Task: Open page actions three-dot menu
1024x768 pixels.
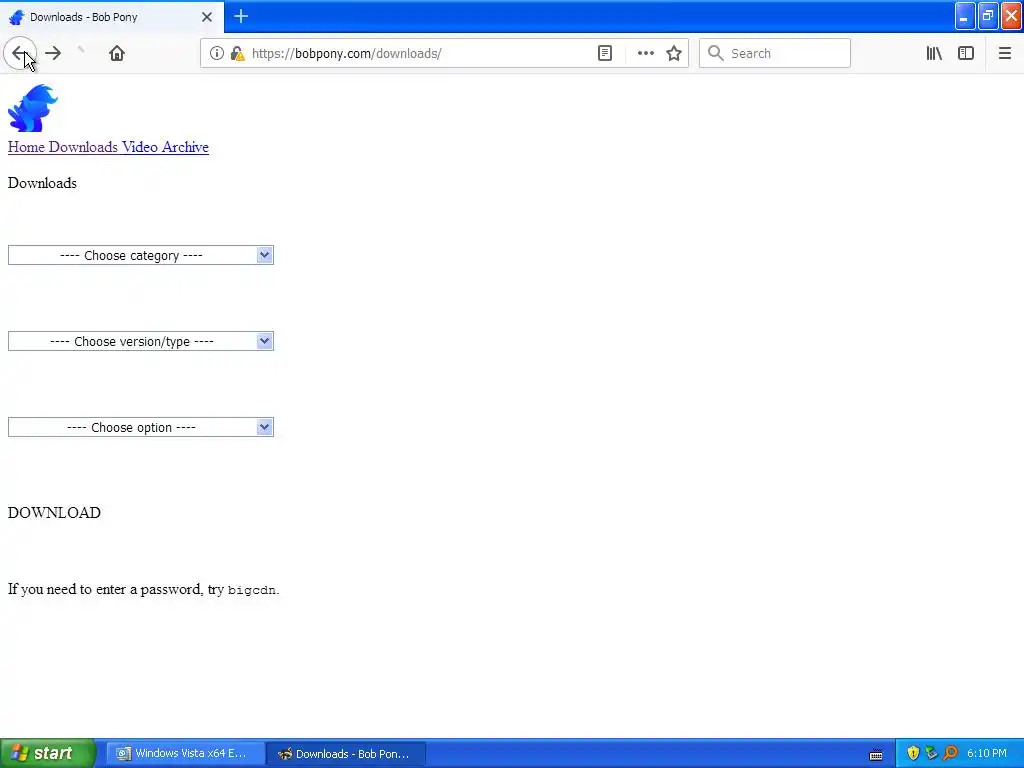Action: click(645, 53)
